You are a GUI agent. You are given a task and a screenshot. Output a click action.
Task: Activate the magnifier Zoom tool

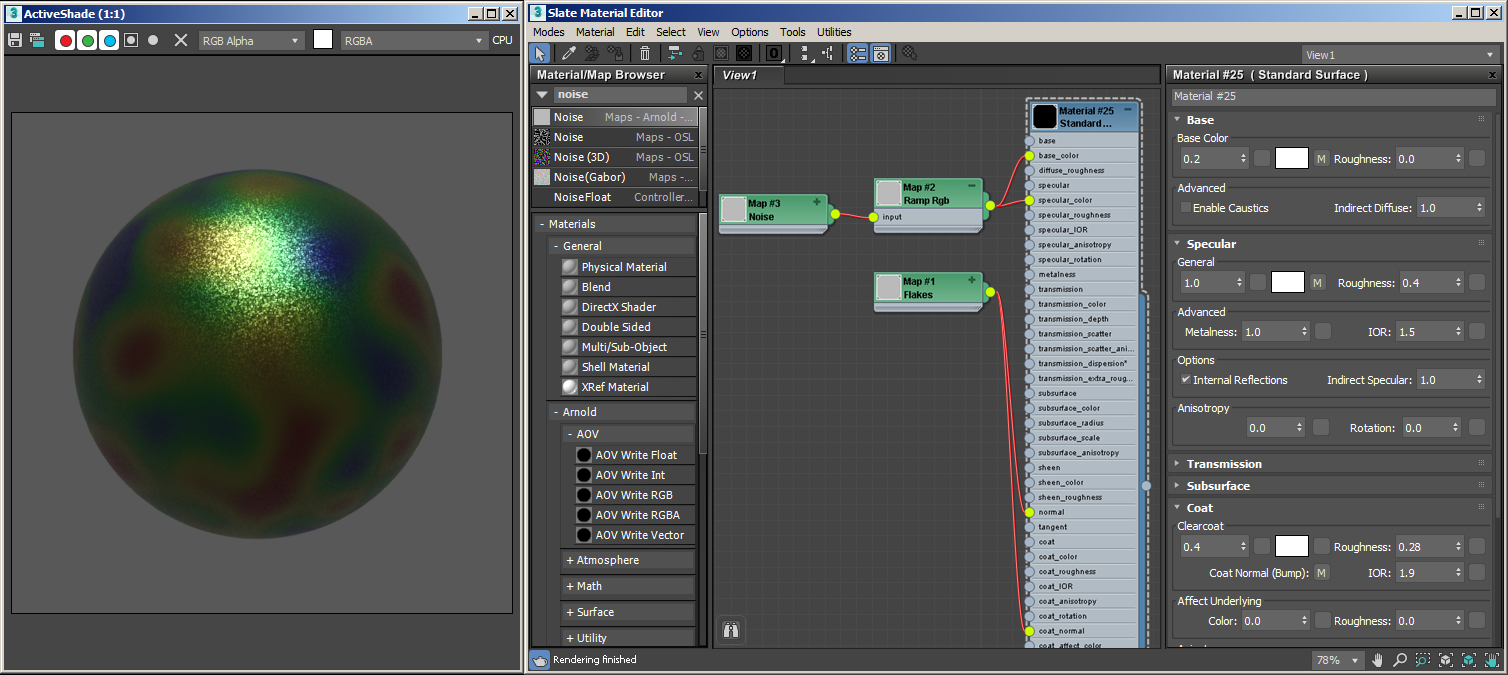pos(1400,660)
